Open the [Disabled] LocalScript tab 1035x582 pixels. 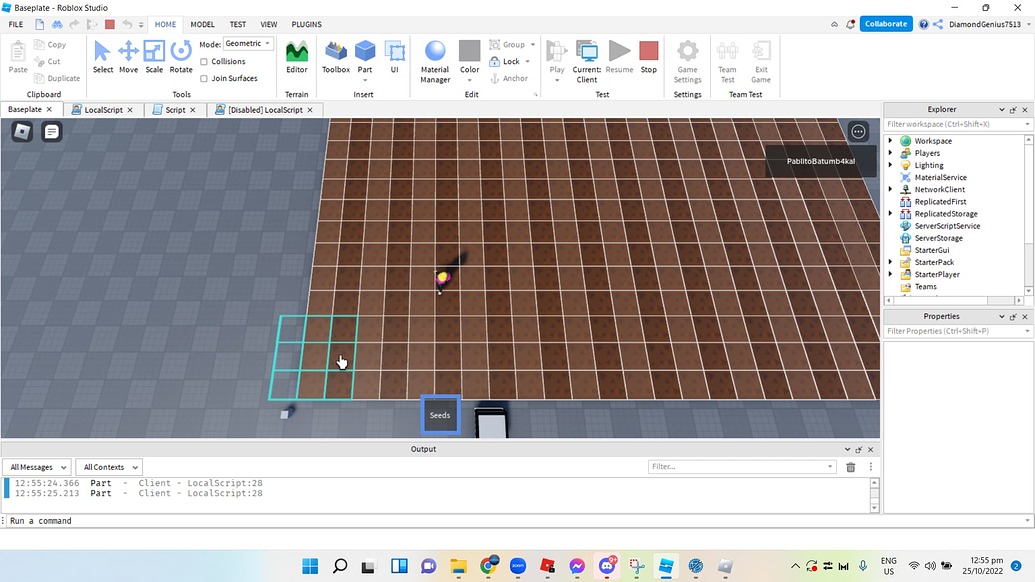pyautogui.click(x=265, y=110)
